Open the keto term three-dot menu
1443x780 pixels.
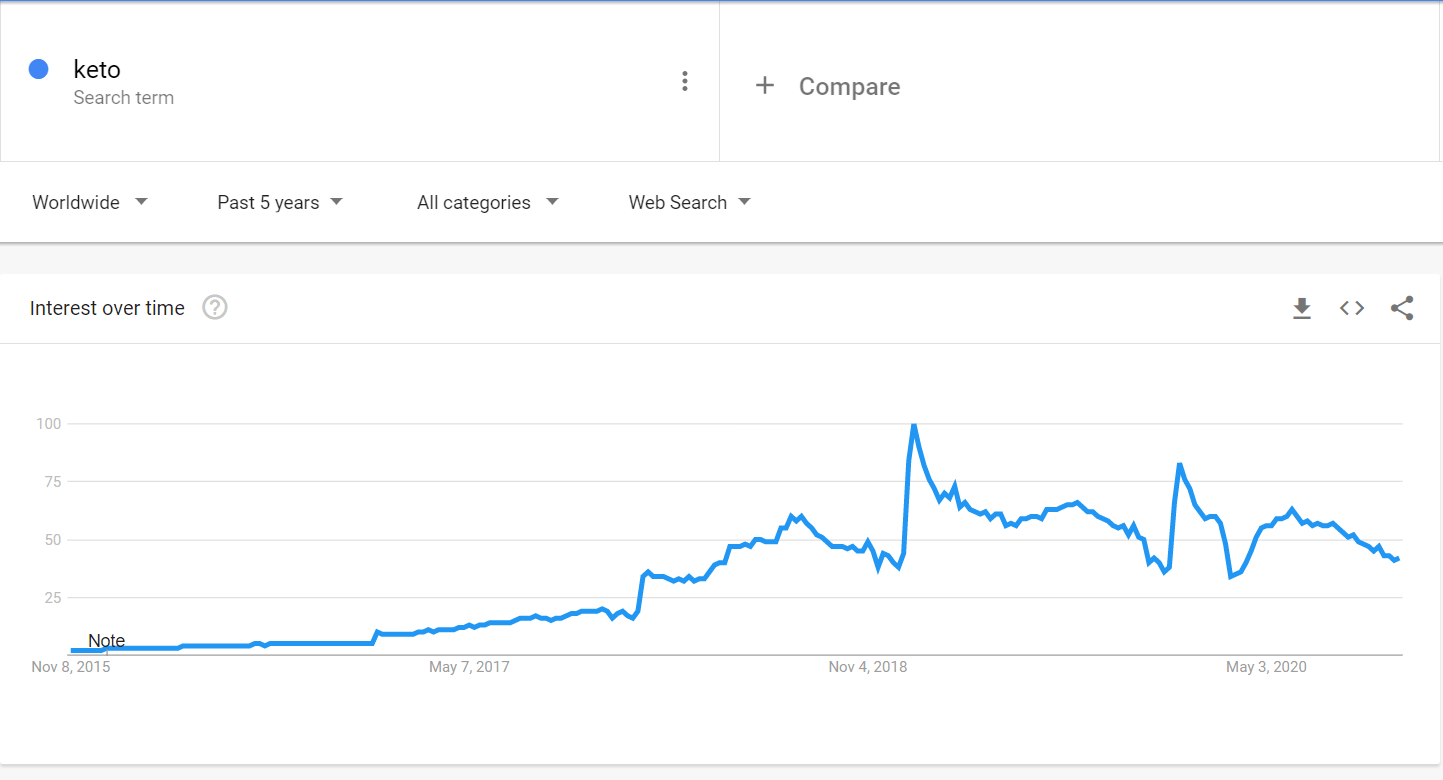[684, 81]
